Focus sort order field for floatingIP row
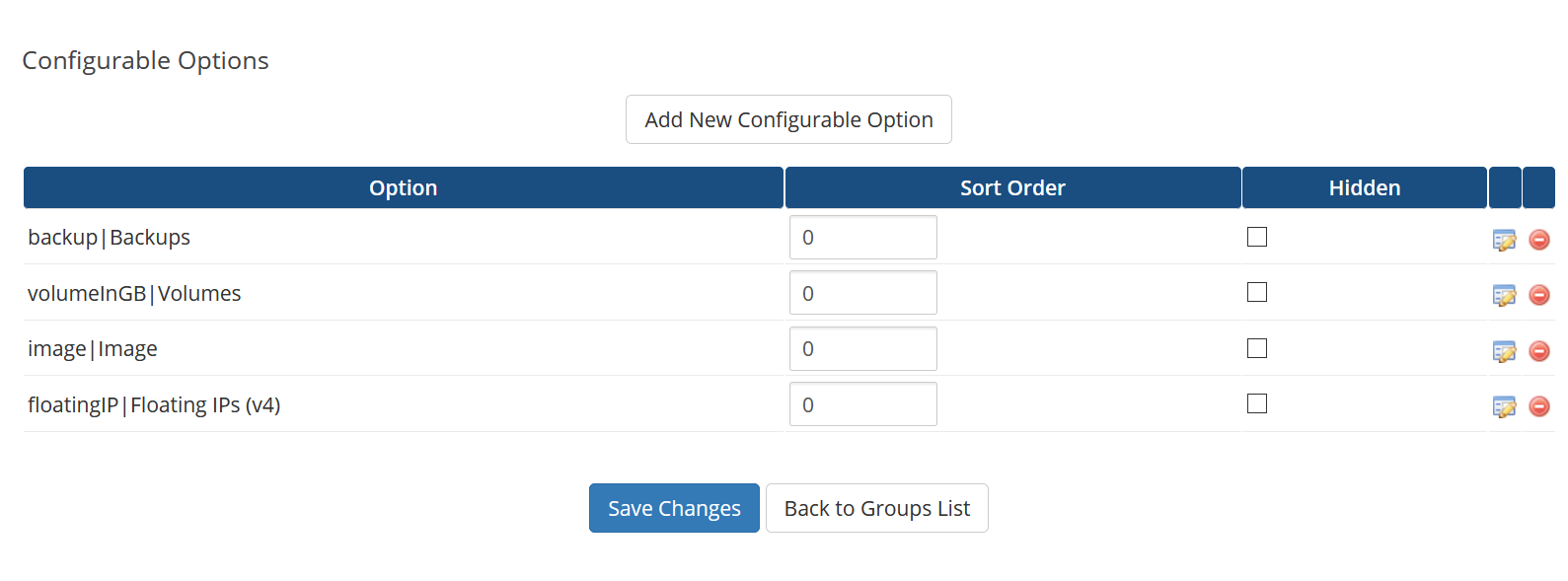1568x581 pixels. [x=863, y=404]
